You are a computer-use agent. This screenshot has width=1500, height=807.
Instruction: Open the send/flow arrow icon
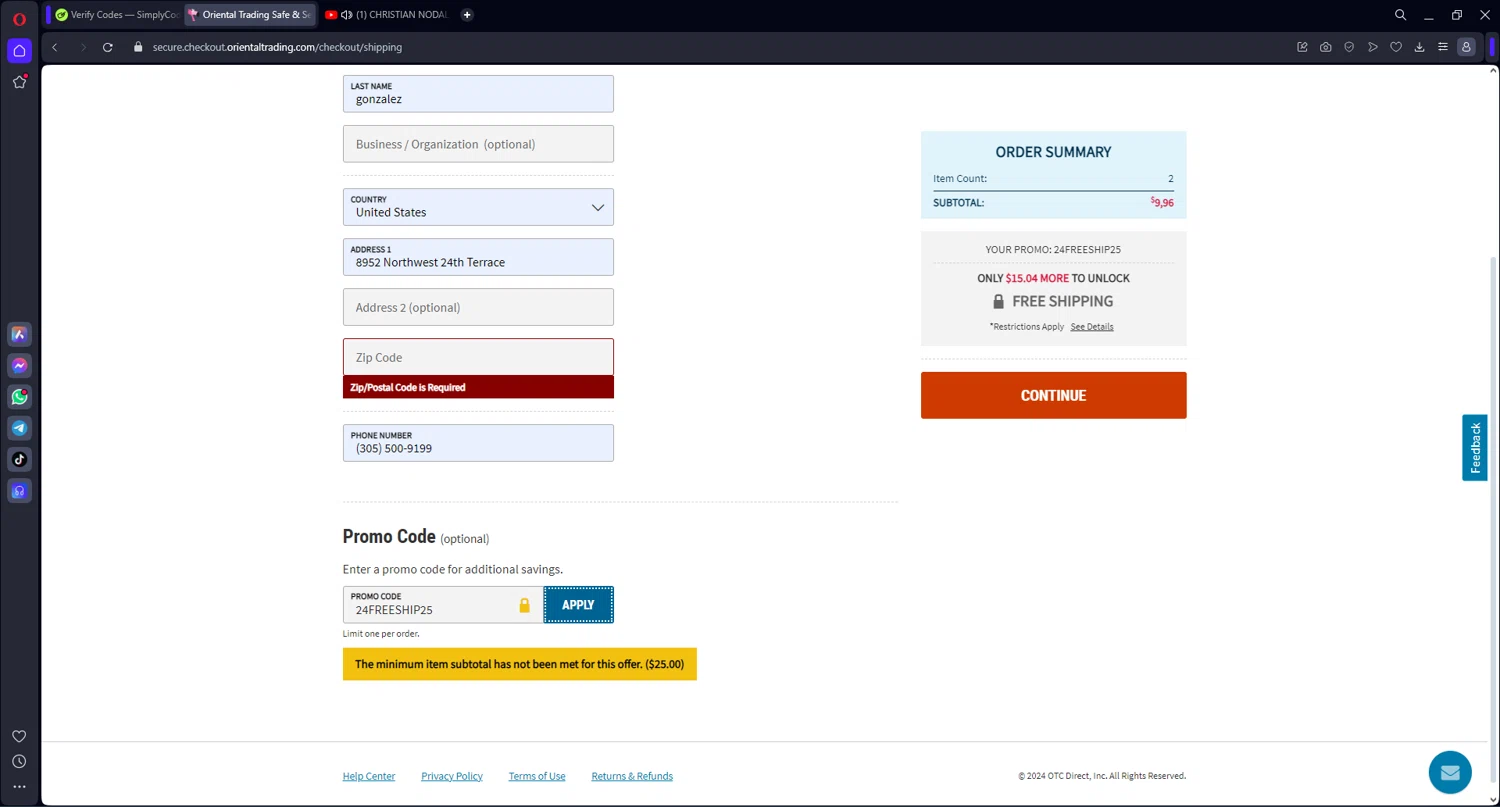point(1373,47)
